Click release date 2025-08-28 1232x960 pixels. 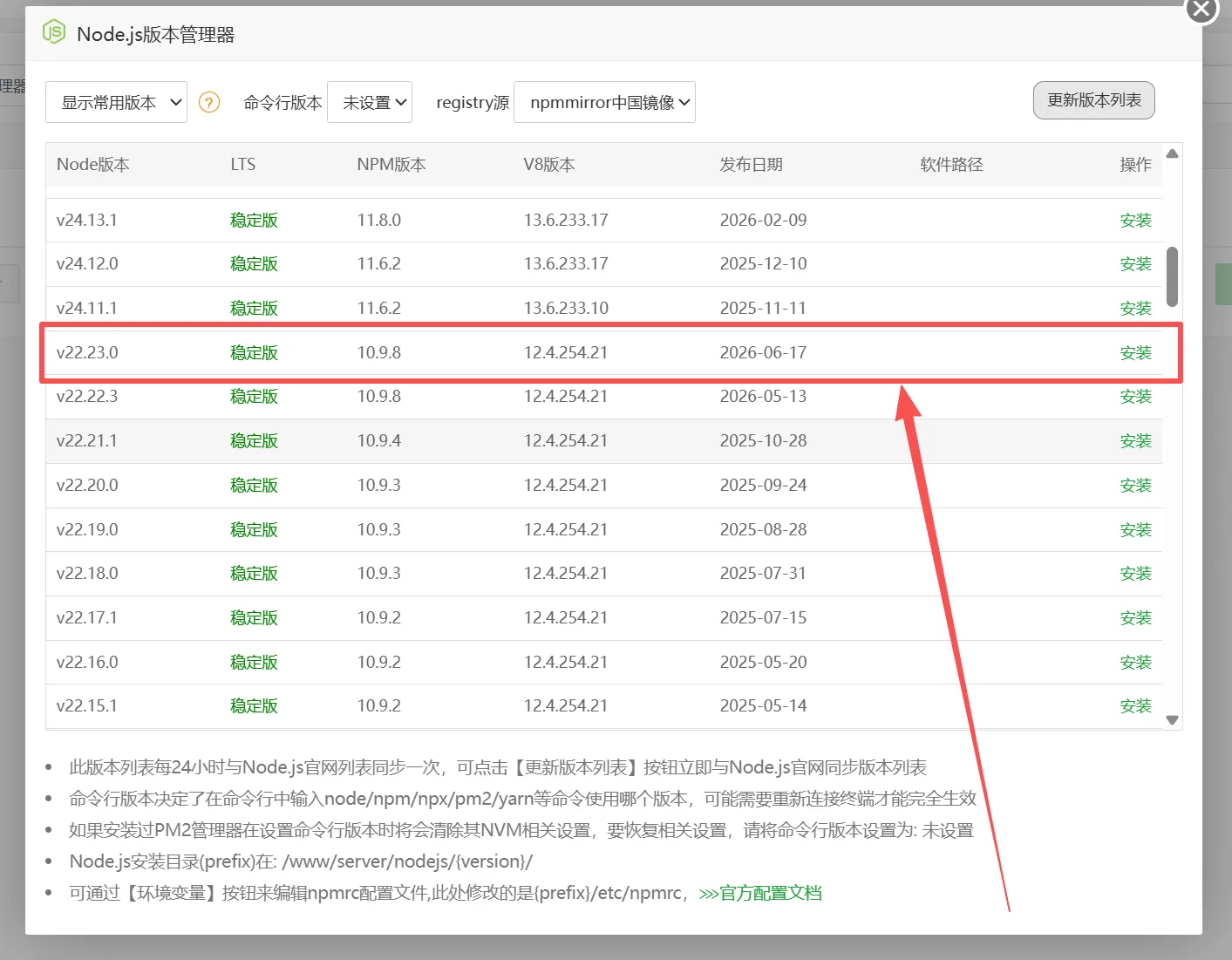pyautogui.click(x=764, y=530)
